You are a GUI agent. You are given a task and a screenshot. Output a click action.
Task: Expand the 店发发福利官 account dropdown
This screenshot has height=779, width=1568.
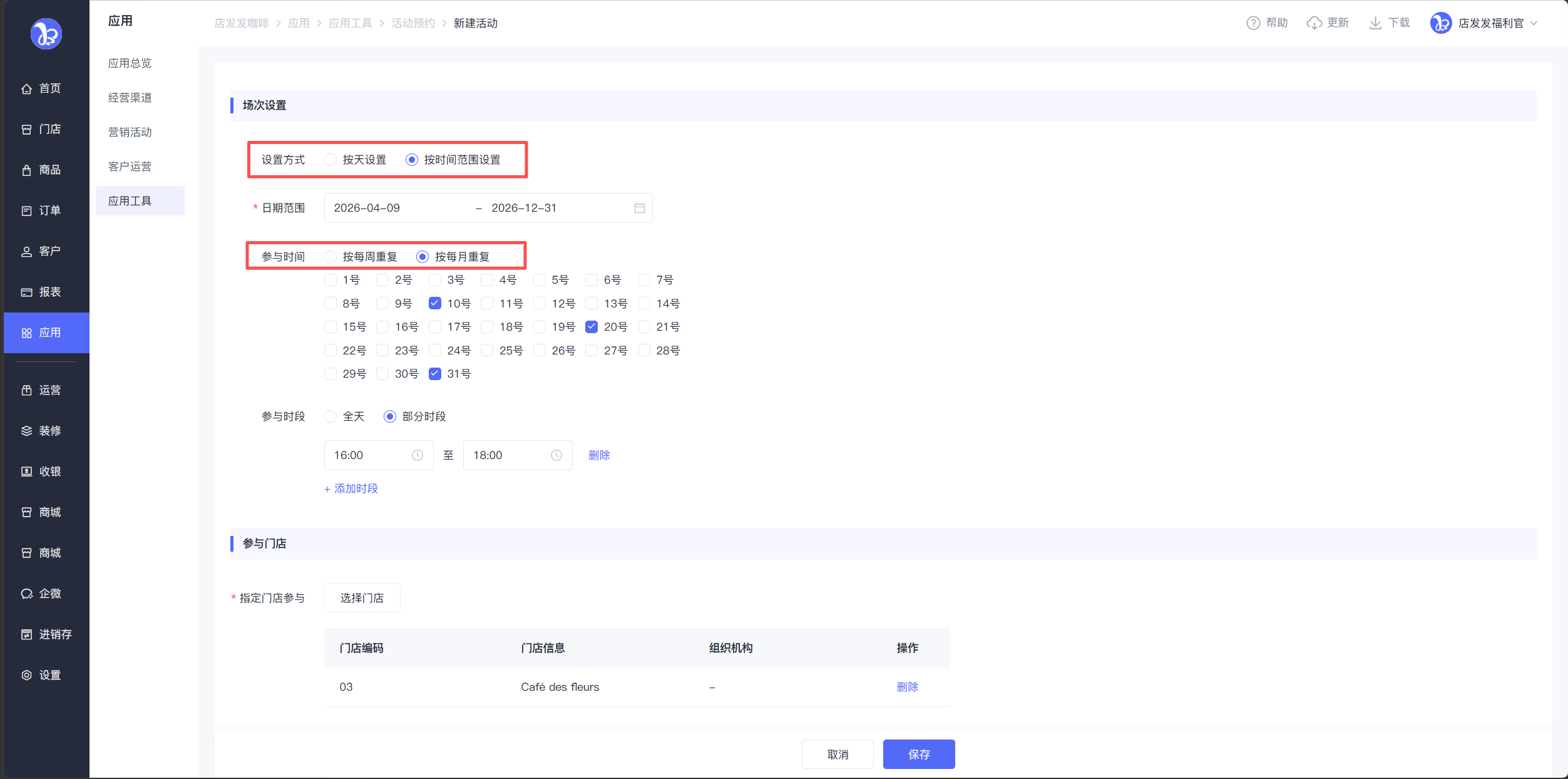(x=1533, y=23)
